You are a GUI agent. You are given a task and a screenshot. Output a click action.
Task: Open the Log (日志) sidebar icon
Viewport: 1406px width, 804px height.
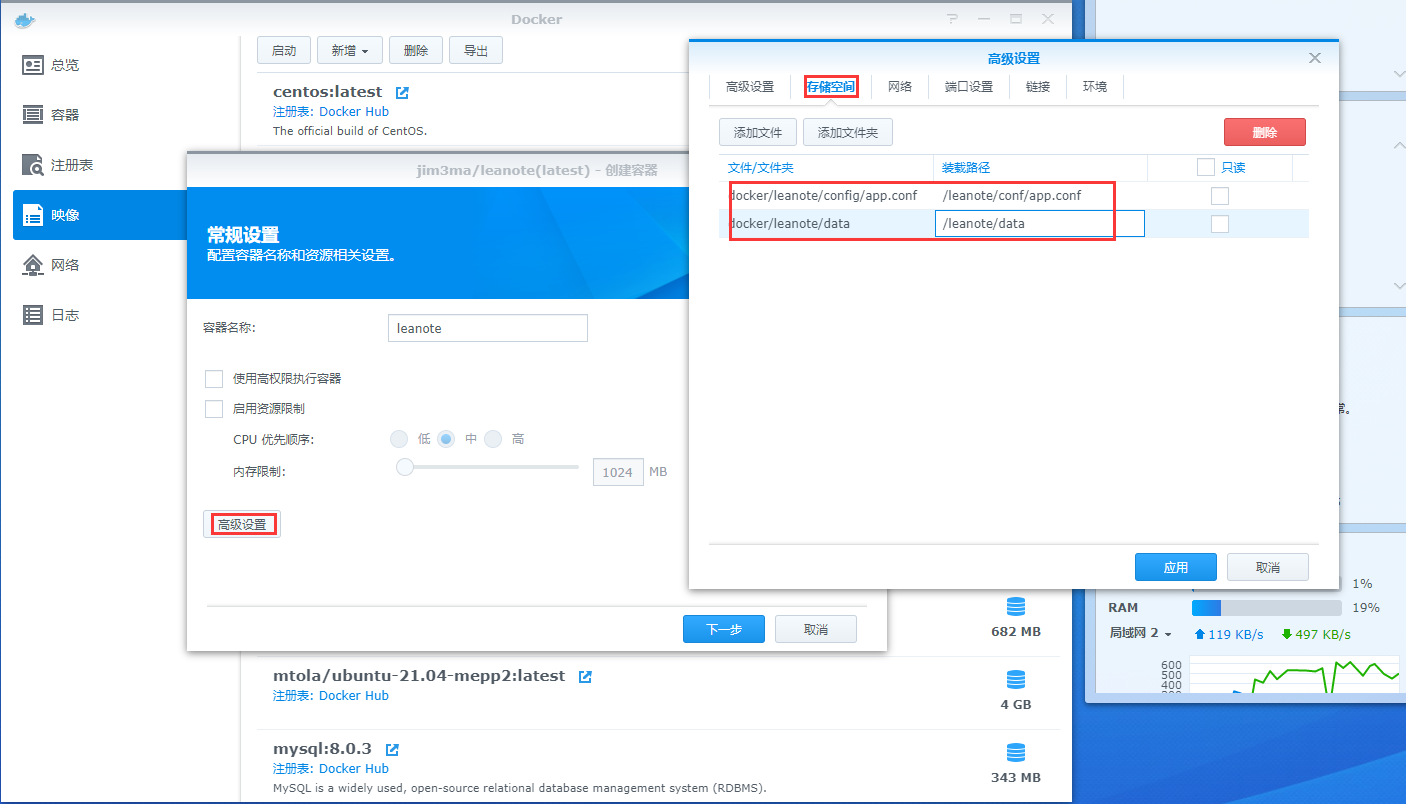(x=33, y=315)
